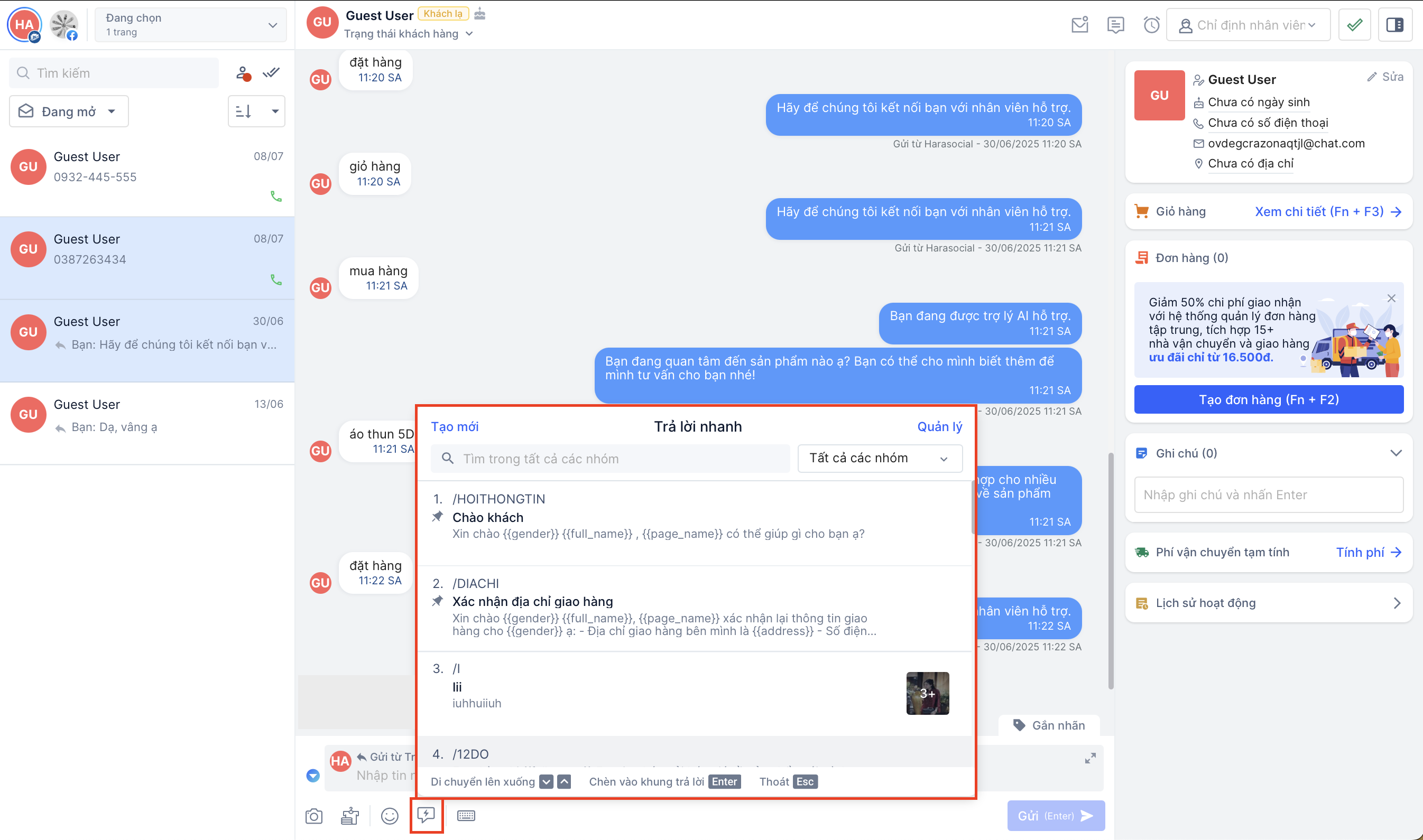Mark all conversations as read
Screen dimensions: 1423x840
pos(272,72)
